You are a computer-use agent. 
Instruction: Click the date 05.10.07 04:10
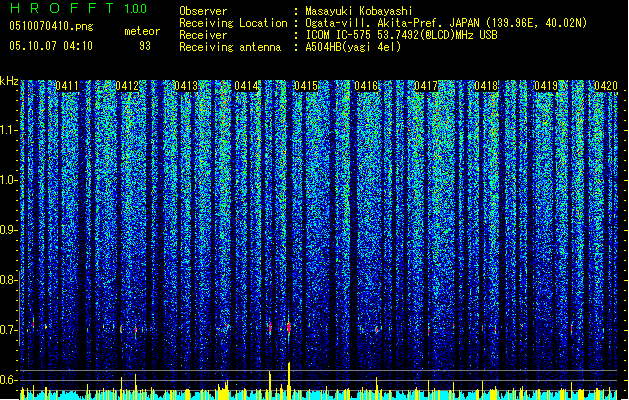pos(51,46)
